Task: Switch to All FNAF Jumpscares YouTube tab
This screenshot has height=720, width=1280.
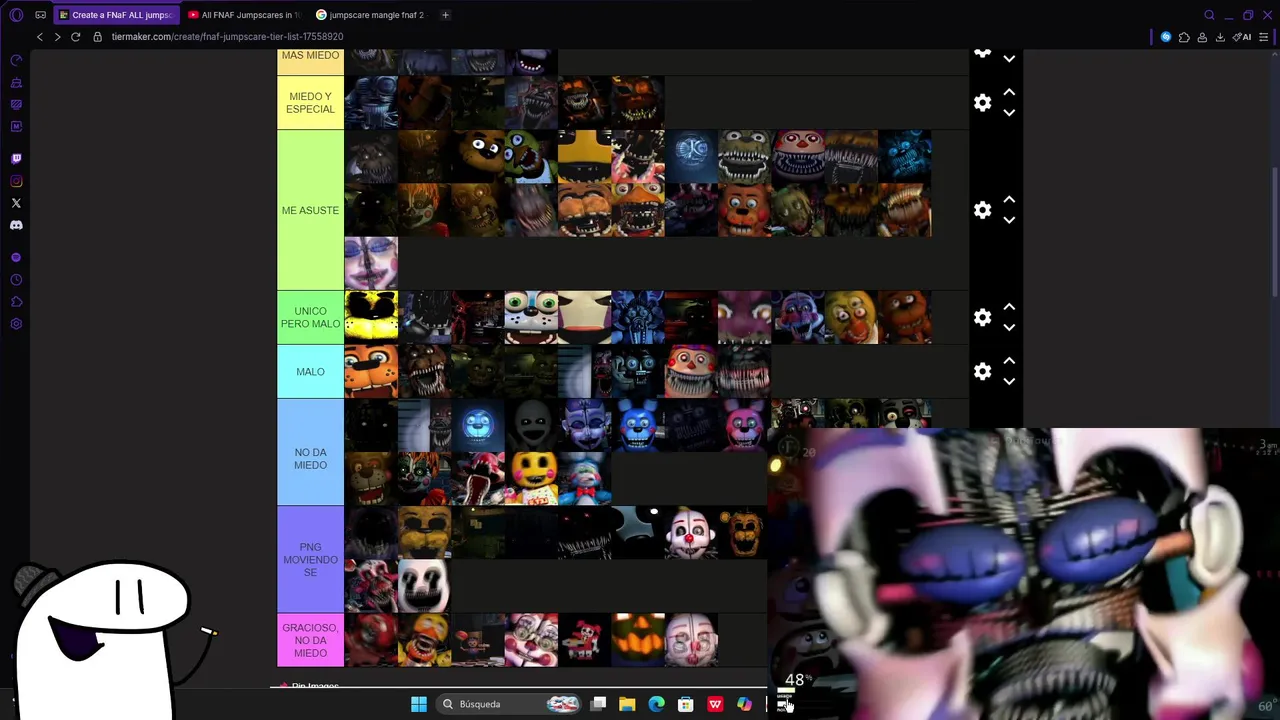Action: pos(245,15)
